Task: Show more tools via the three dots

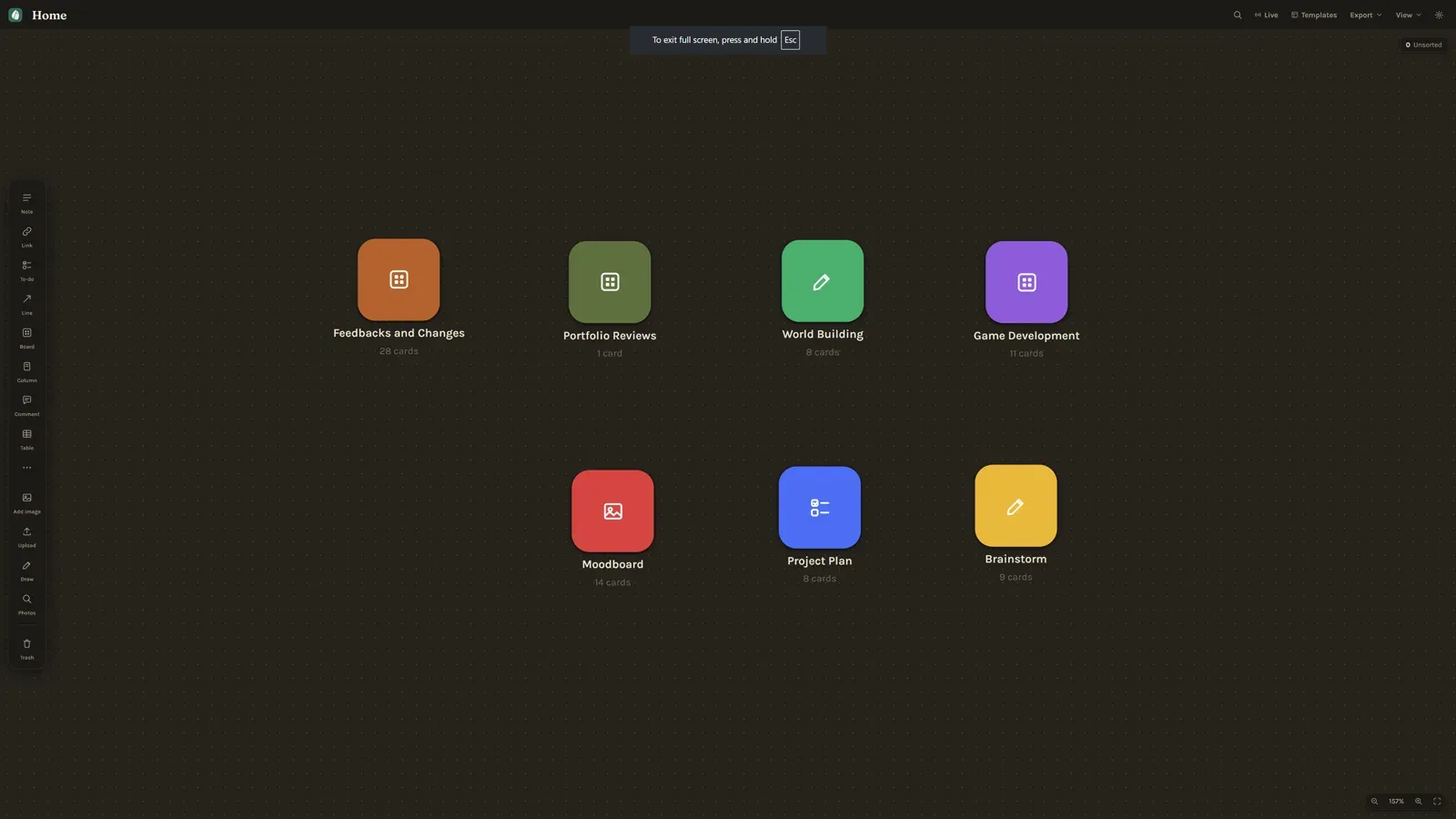Action: pyautogui.click(x=26, y=468)
